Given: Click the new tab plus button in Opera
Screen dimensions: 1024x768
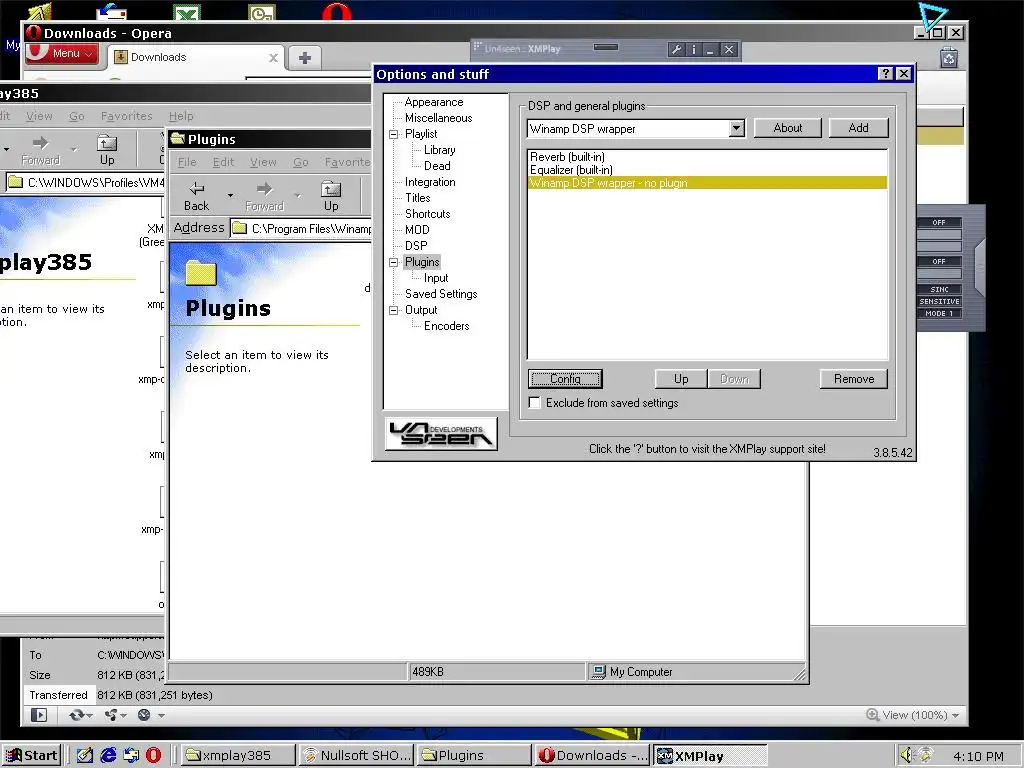Looking at the screenshot, I should [x=304, y=57].
